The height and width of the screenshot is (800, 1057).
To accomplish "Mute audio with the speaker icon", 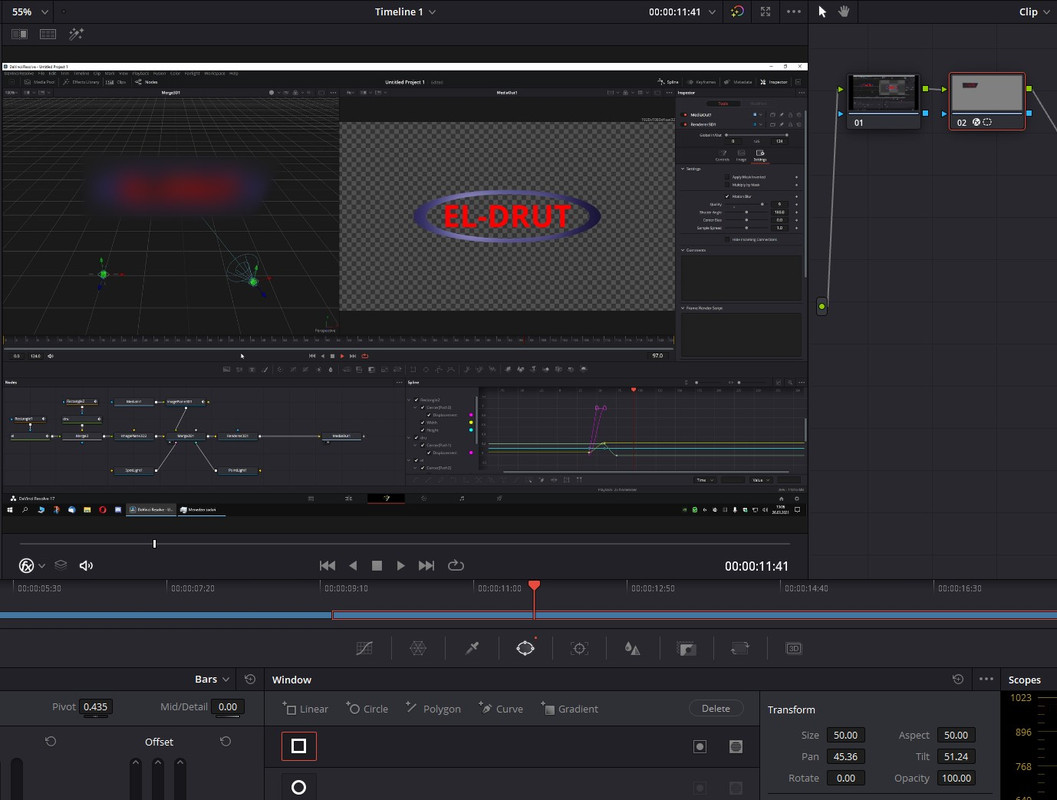I will pos(86,565).
